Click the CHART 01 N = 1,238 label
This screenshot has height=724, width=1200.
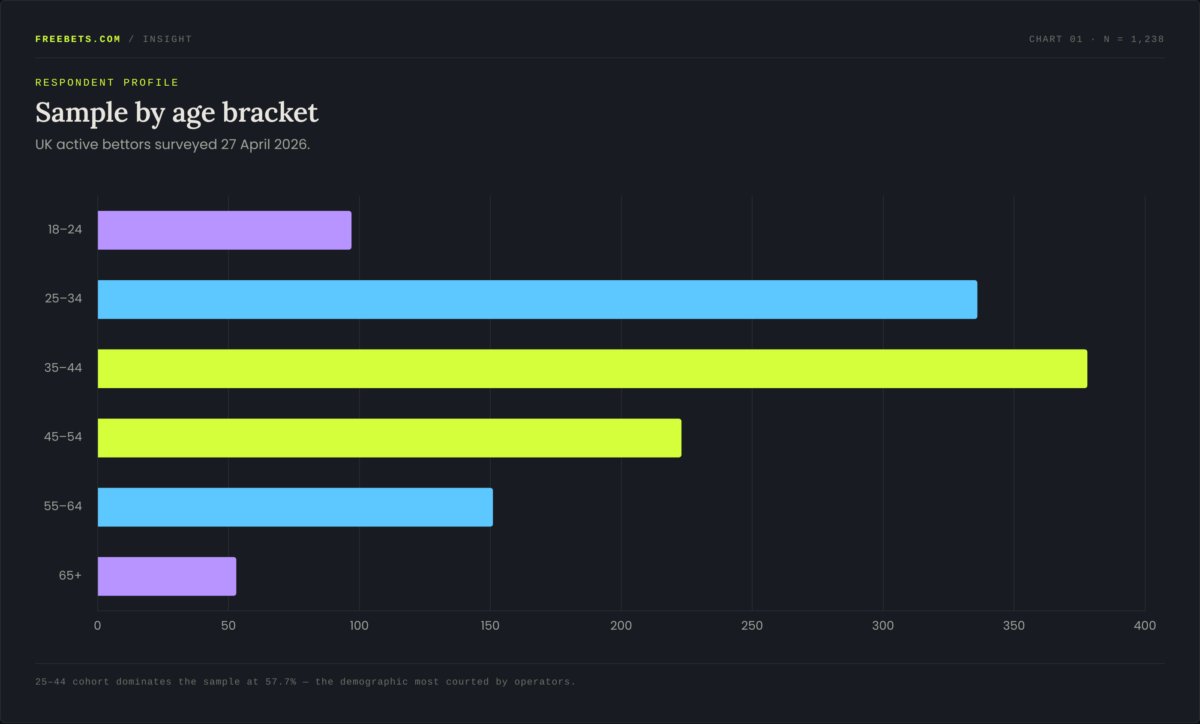[x=1097, y=39]
